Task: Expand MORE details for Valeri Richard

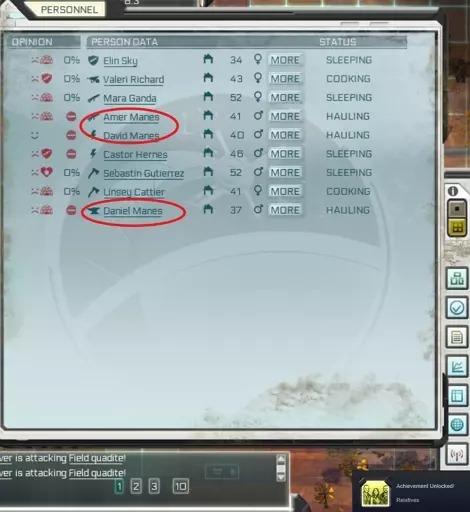Action: pyautogui.click(x=285, y=79)
